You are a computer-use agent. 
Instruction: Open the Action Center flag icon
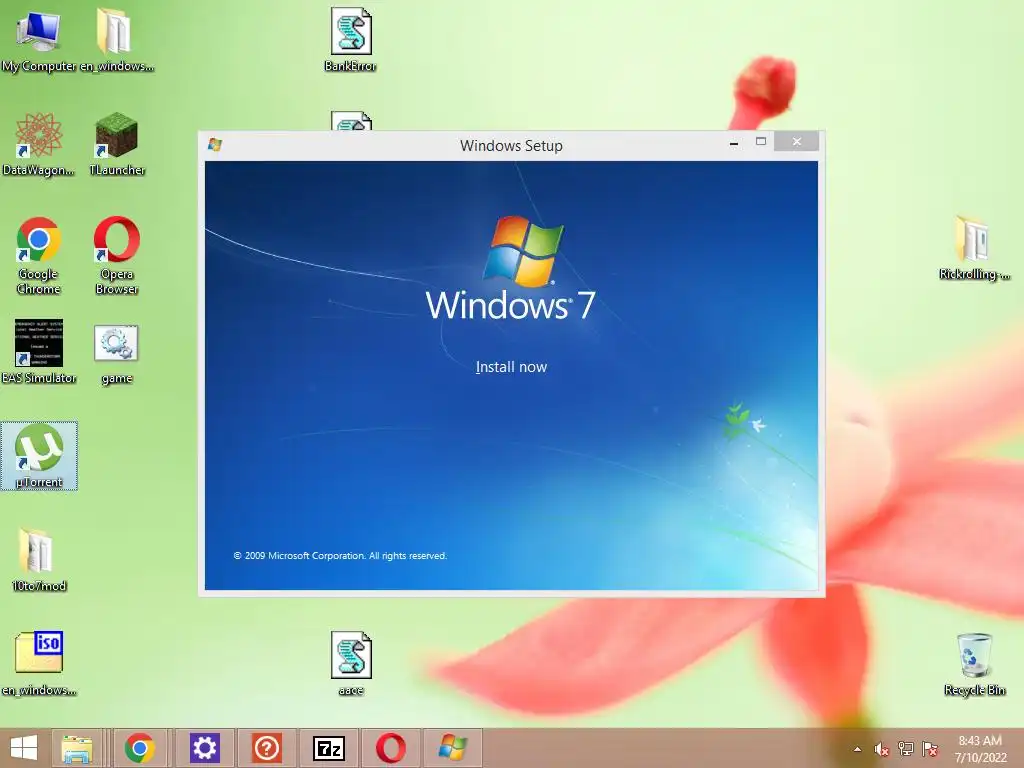(x=930, y=749)
